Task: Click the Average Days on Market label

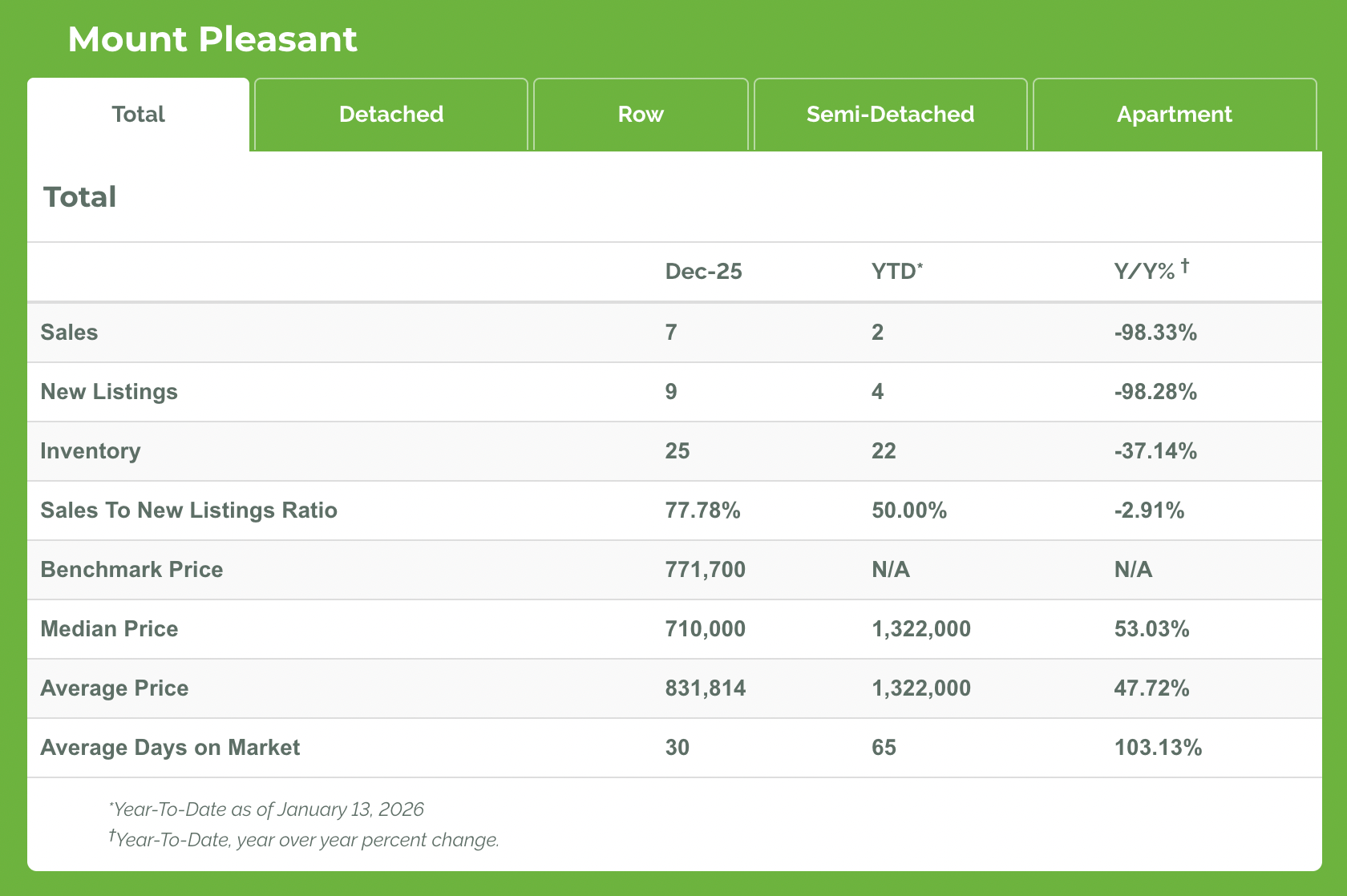Action: pos(170,748)
